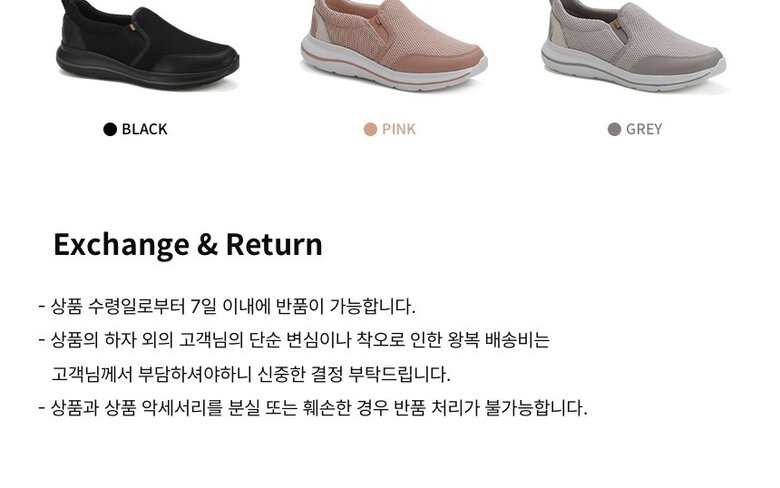Click the 반품 처리가 불가능합니다 policy line
This screenshot has width=780, height=488.
point(313,408)
